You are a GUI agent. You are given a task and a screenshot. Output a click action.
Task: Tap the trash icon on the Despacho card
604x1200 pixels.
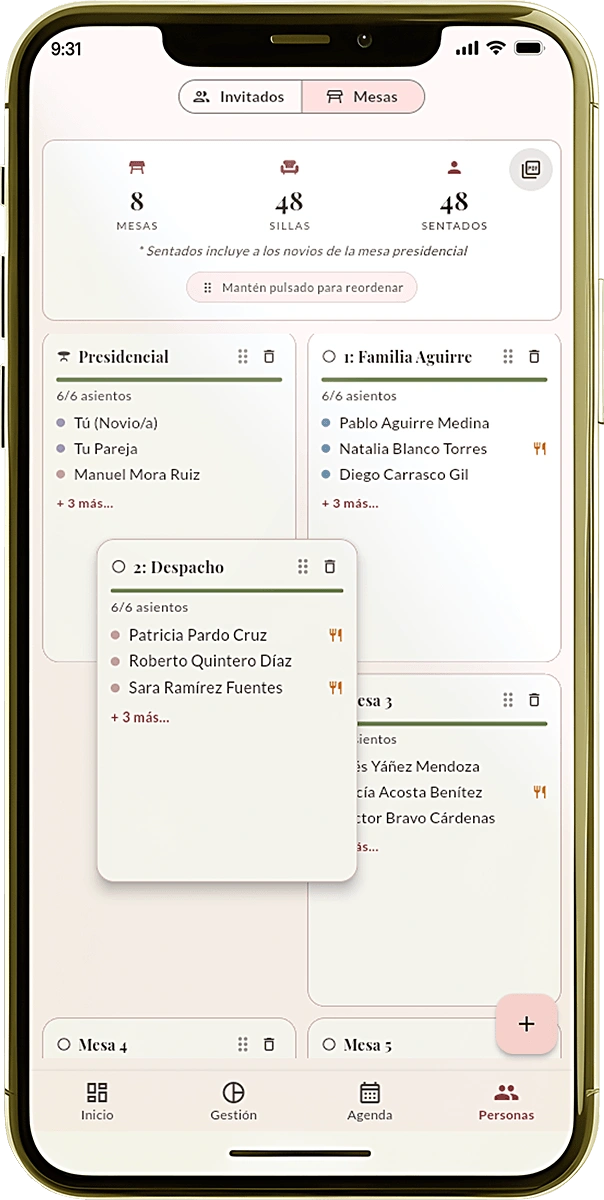tap(330, 566)
